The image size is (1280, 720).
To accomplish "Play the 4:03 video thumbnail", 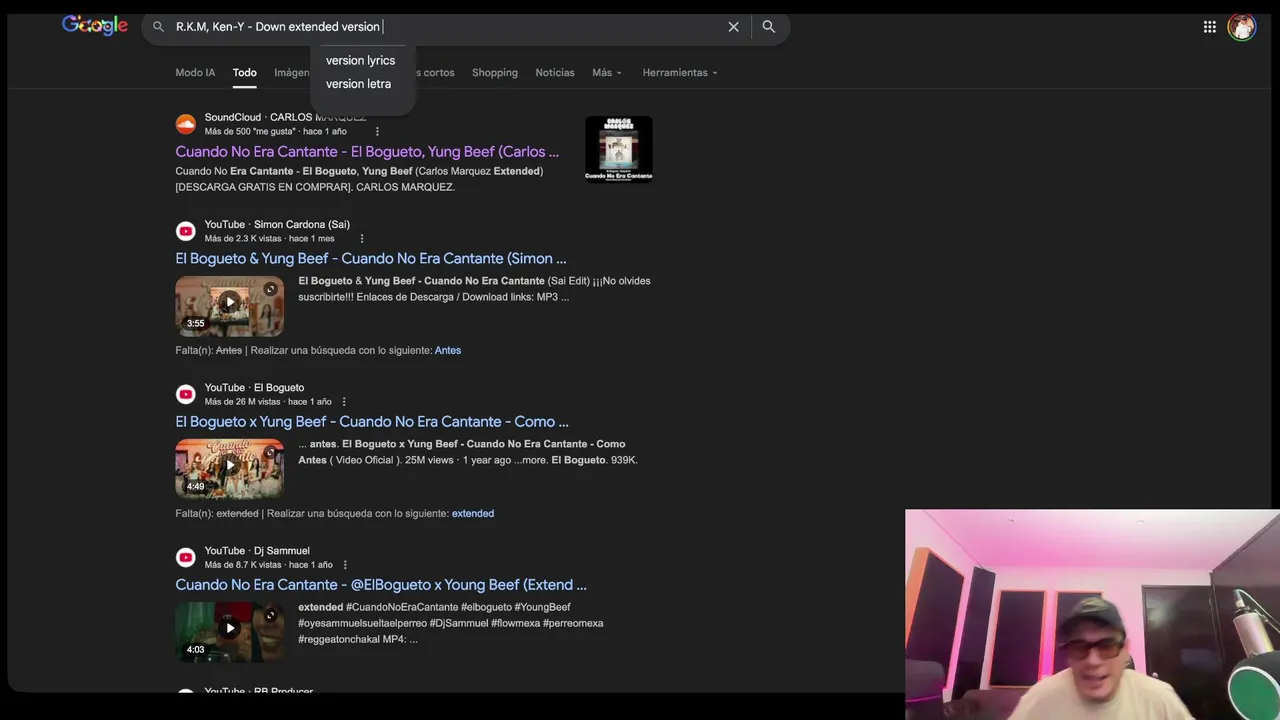I will click(230, 631).
